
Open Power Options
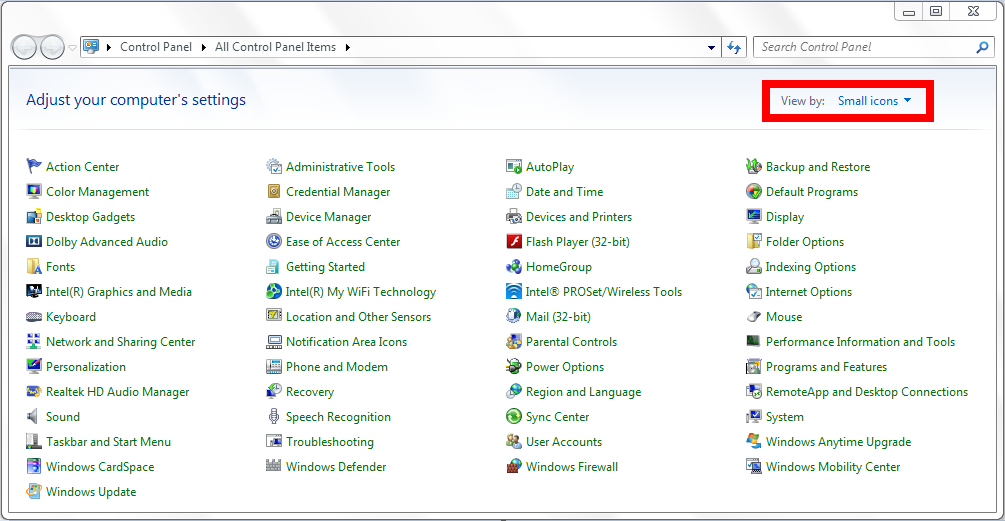click(565, 367)
